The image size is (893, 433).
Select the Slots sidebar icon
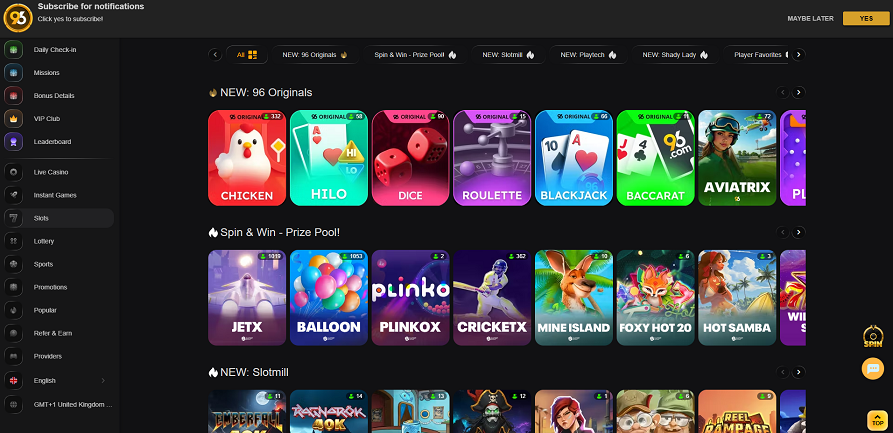pyautogui.click(x=13, y=218)
